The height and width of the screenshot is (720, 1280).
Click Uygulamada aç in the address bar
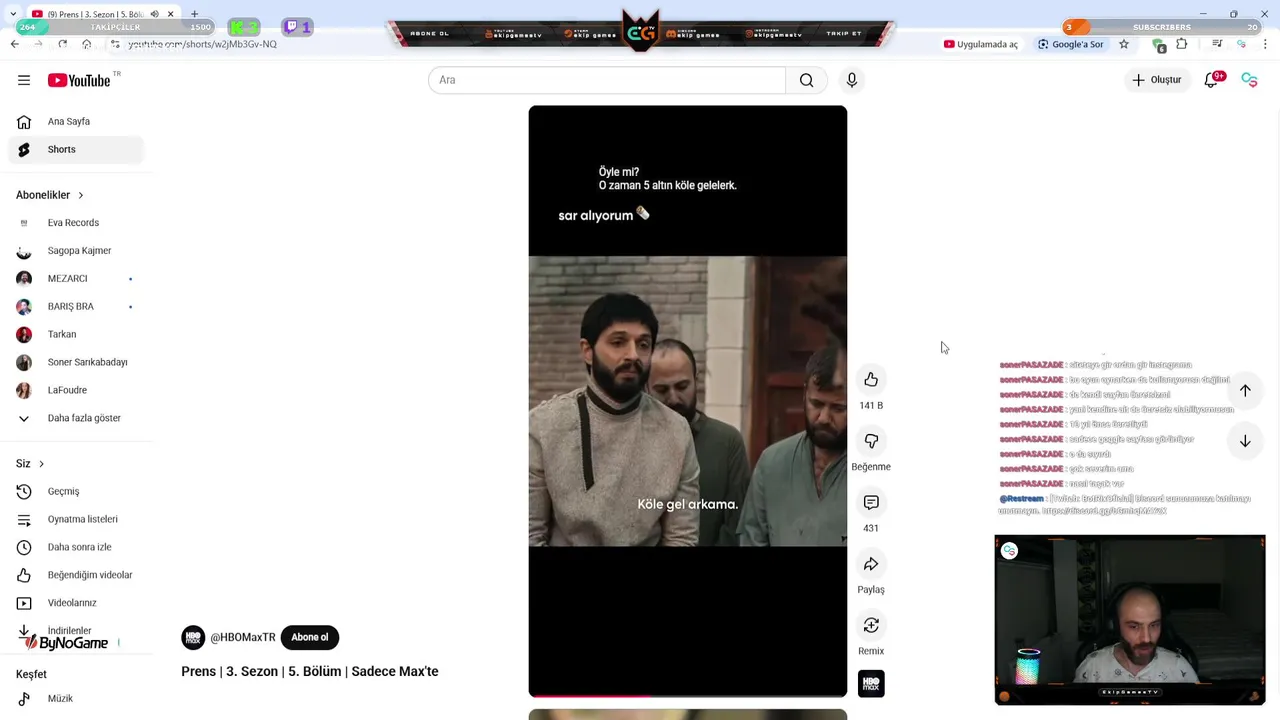click(x=980, y=44)
